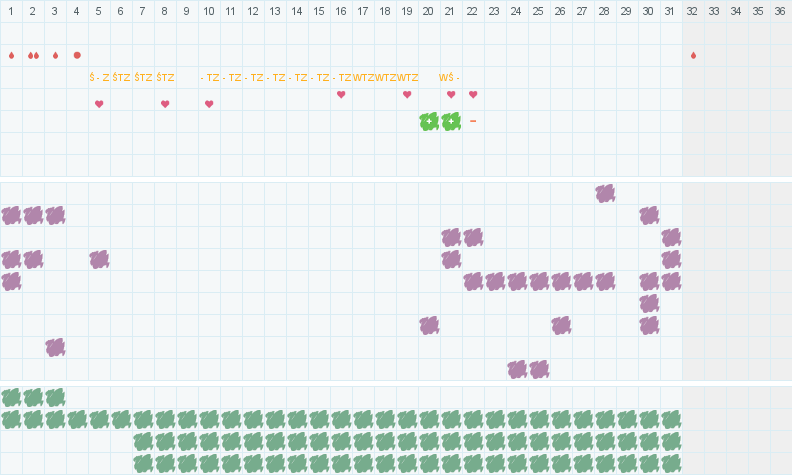Click the purple mark on day 5
This screenshot has width=792, height=475.
point(99,259)
